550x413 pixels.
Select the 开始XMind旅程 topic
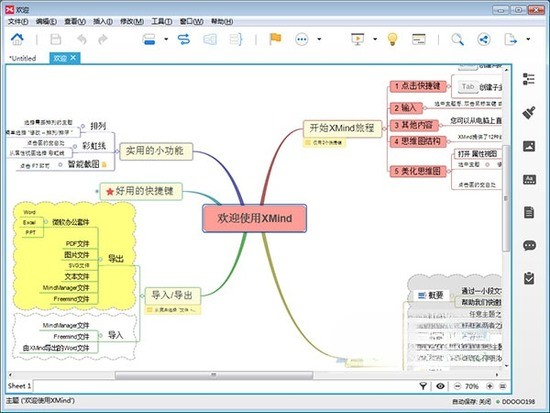(342, 128)
